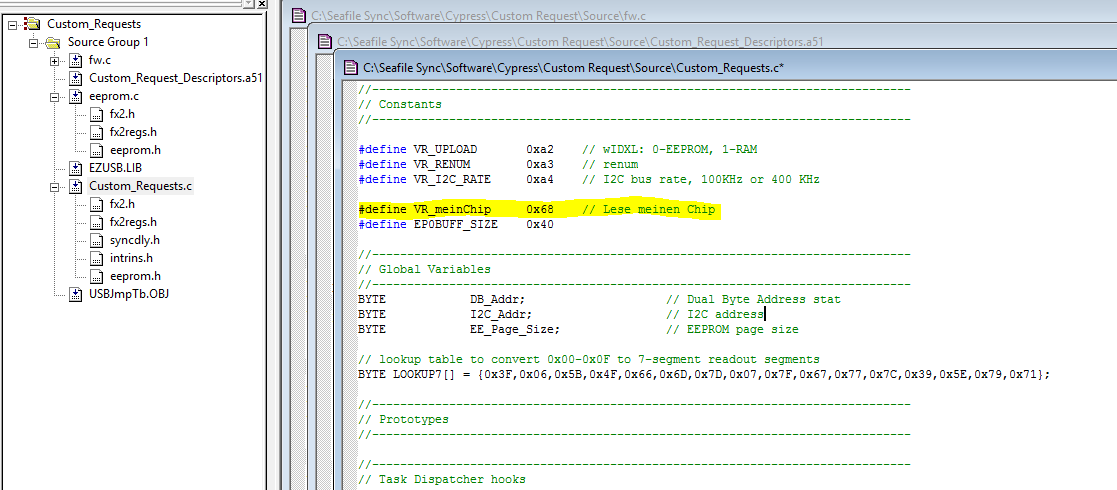The width and height of the screenshot is (1117, 490).
Task: Click the fw.c editor window document icon
Action: 299,16
